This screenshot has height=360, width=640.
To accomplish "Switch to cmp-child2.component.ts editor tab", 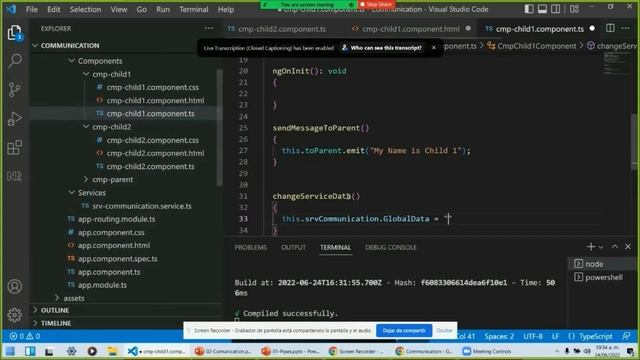I will pos(282,29).
